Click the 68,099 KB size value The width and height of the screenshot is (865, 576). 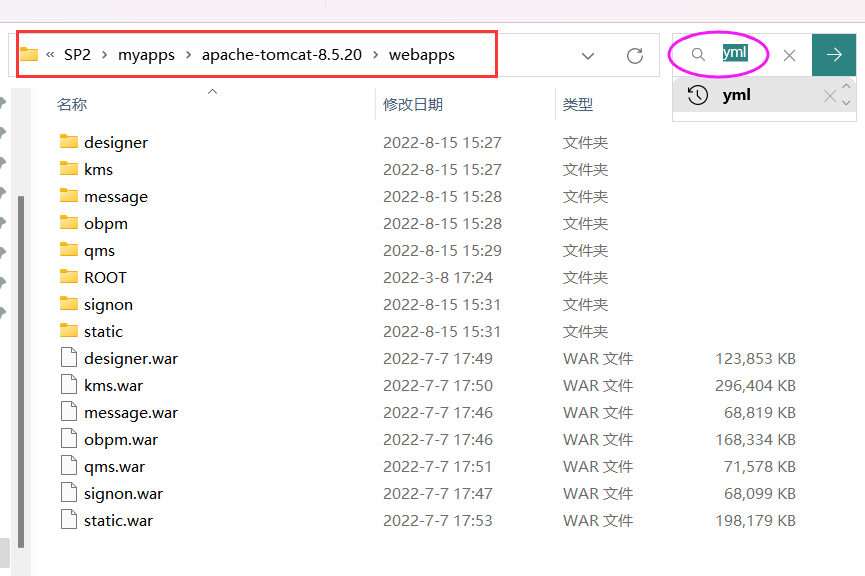click(760, 494)
